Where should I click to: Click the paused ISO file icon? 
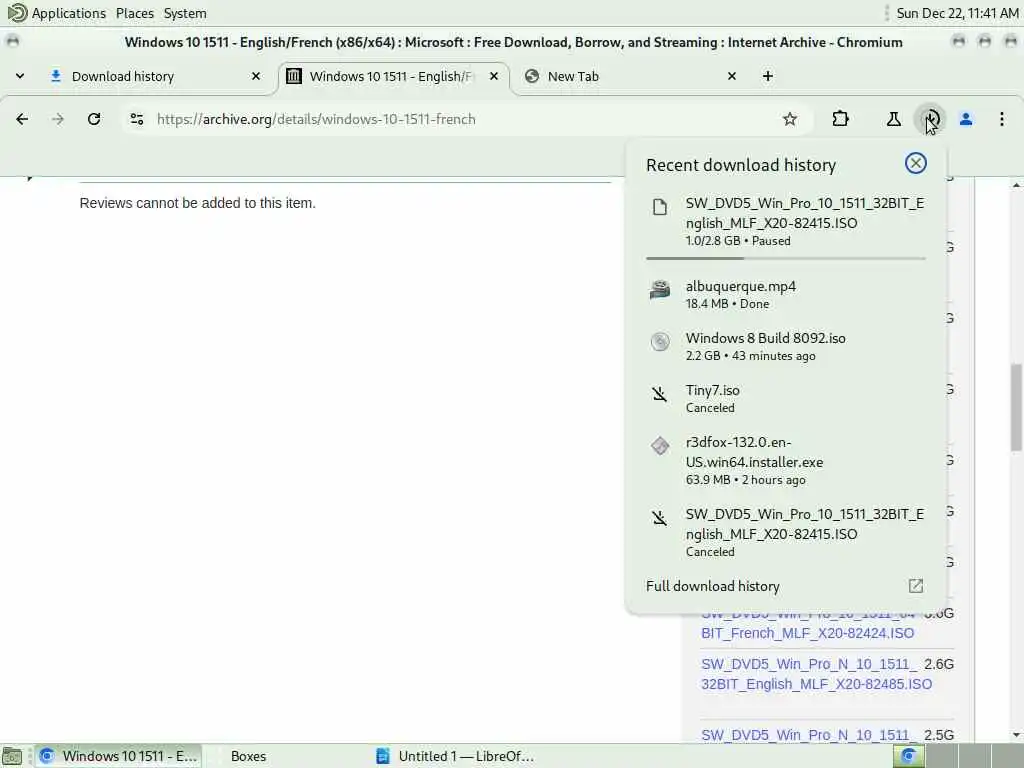coord(660,207)
